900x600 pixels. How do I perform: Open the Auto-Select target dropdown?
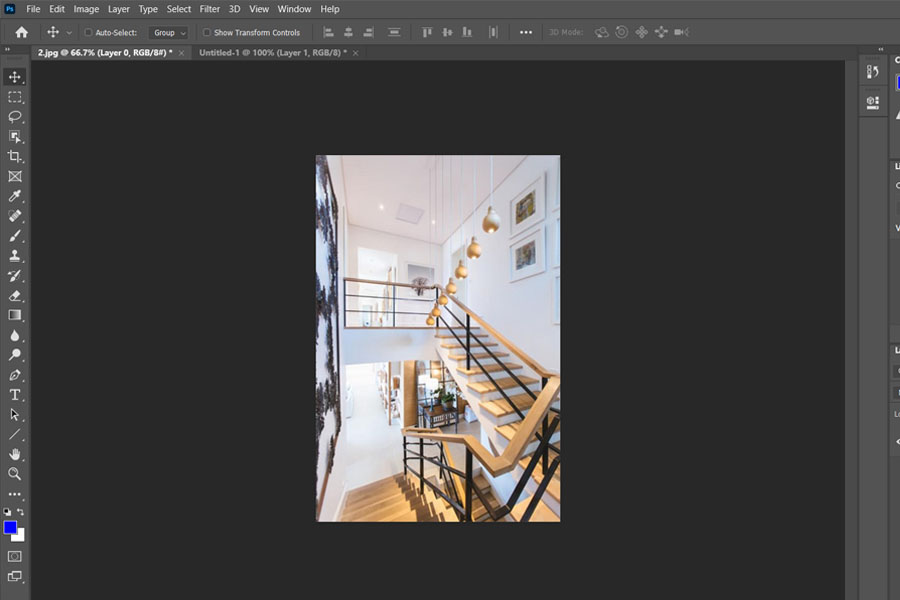click(167, 32)
